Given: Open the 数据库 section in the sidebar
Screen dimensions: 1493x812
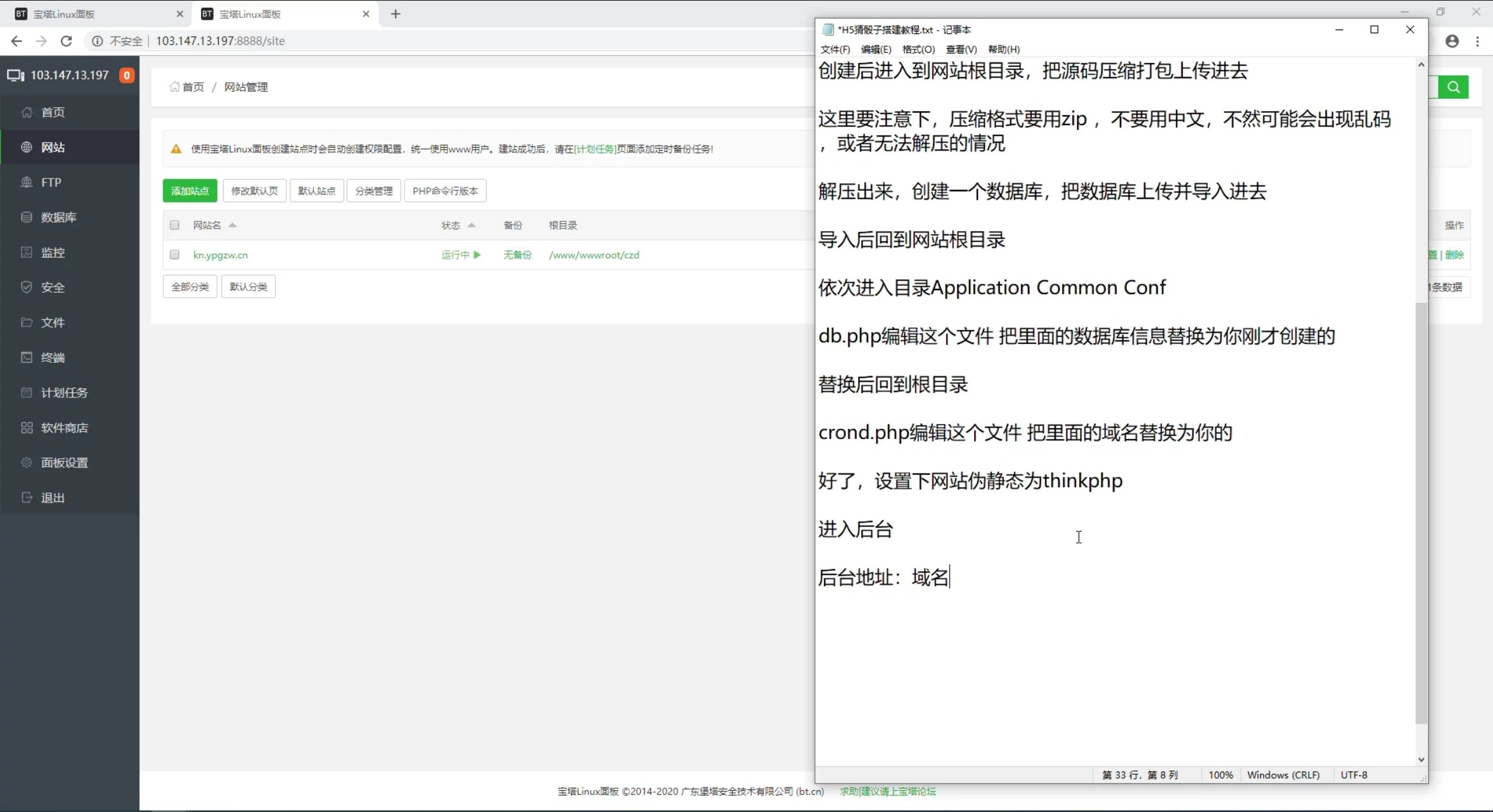Looking at the screenshot, I should (57, 217).
